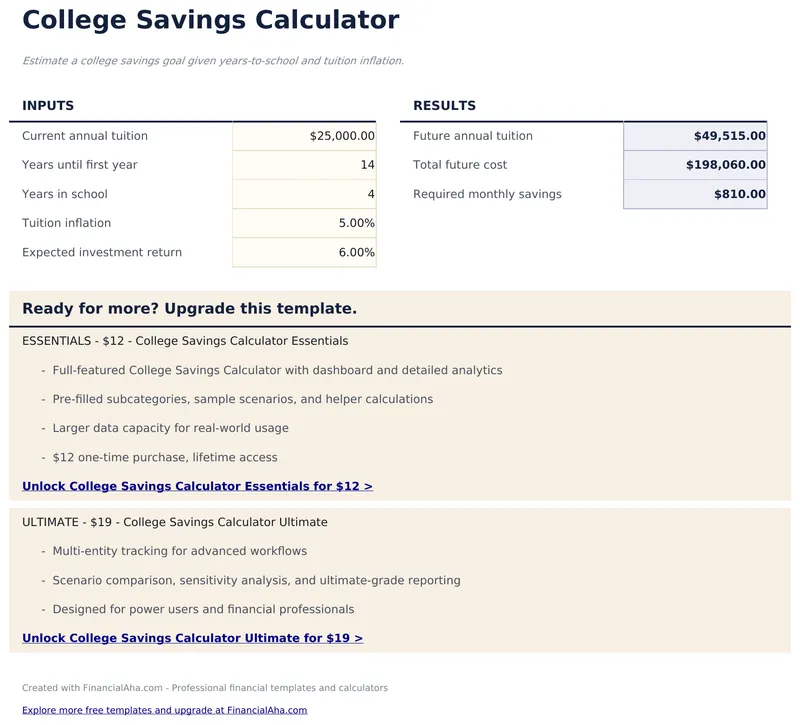Screen dimensions: 800x725
Task: Select the Required monthly savings result
Action: pos(695,194)
